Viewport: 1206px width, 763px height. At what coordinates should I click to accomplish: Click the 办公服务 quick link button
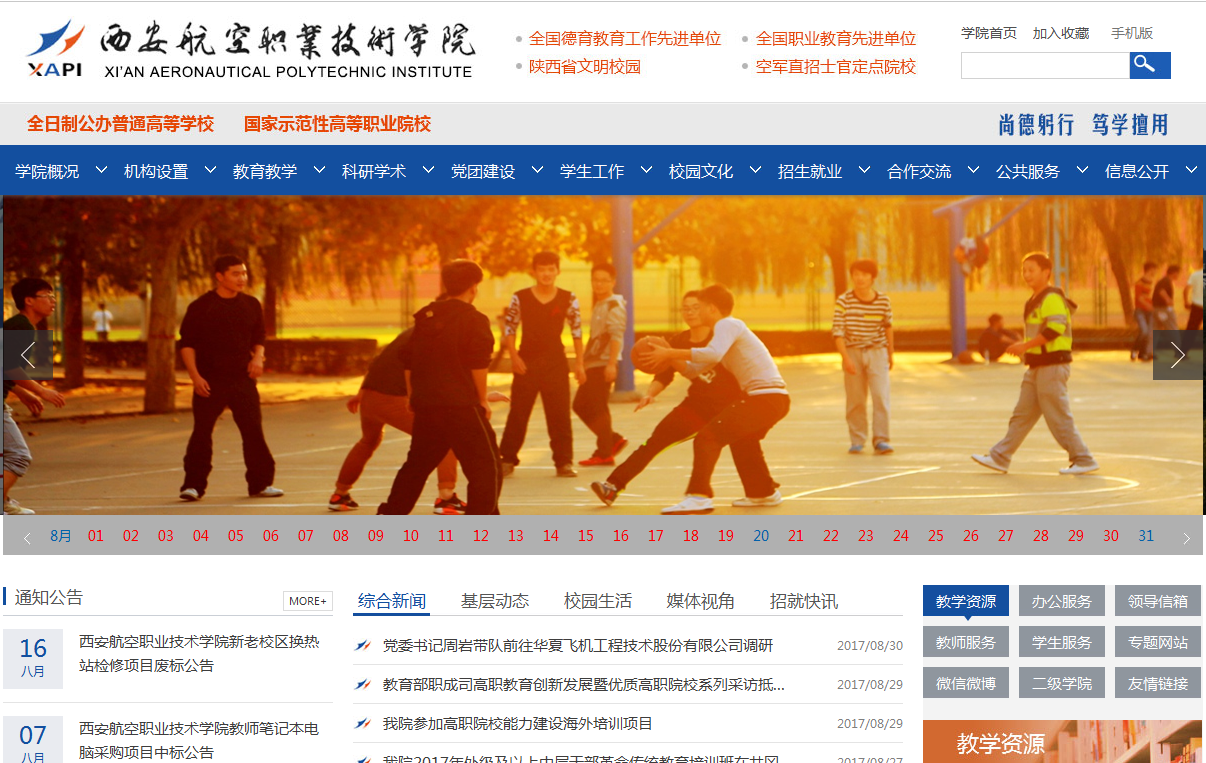[1062, 601]
